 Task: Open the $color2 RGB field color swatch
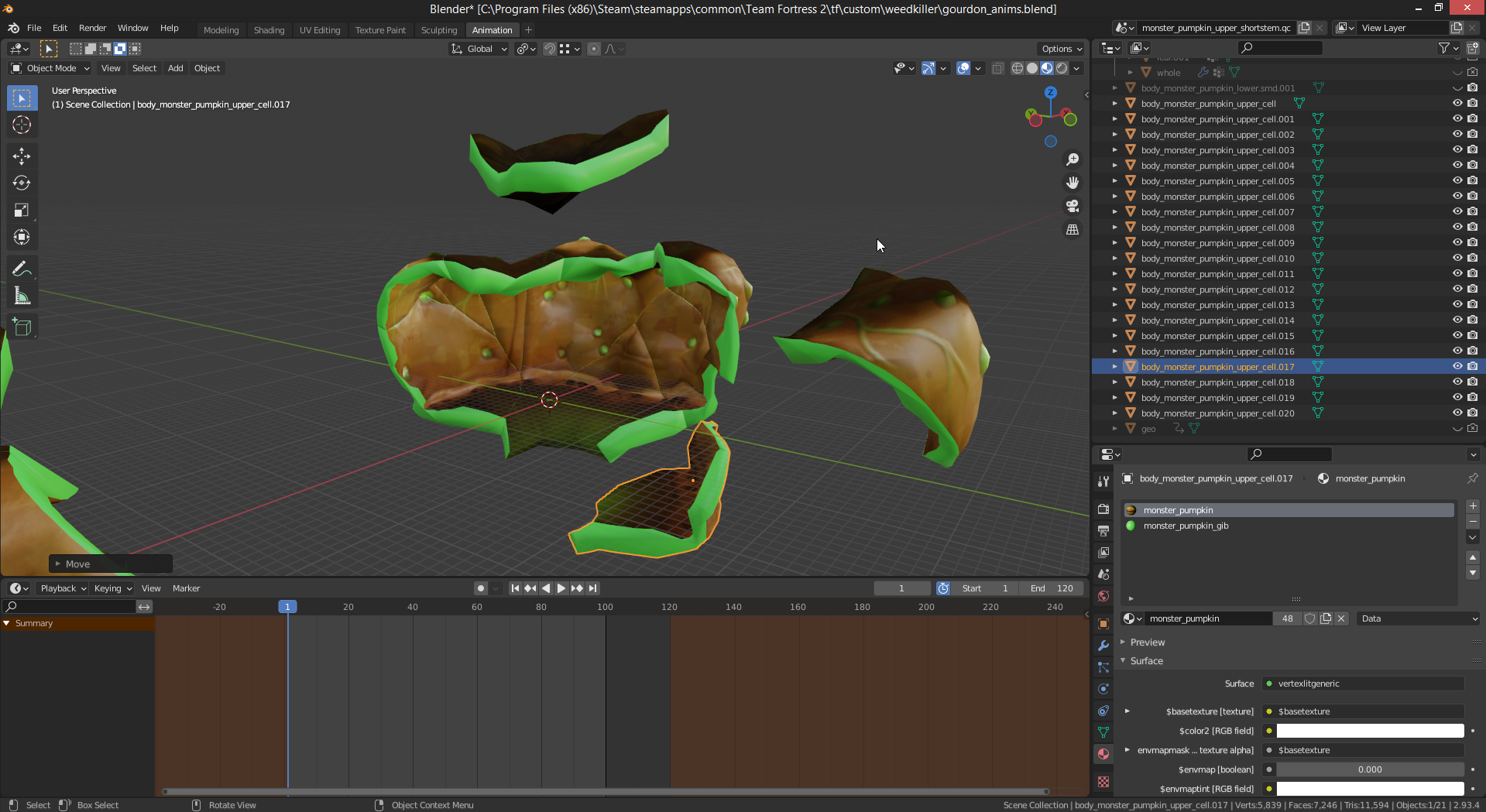tap(1369, 731)
